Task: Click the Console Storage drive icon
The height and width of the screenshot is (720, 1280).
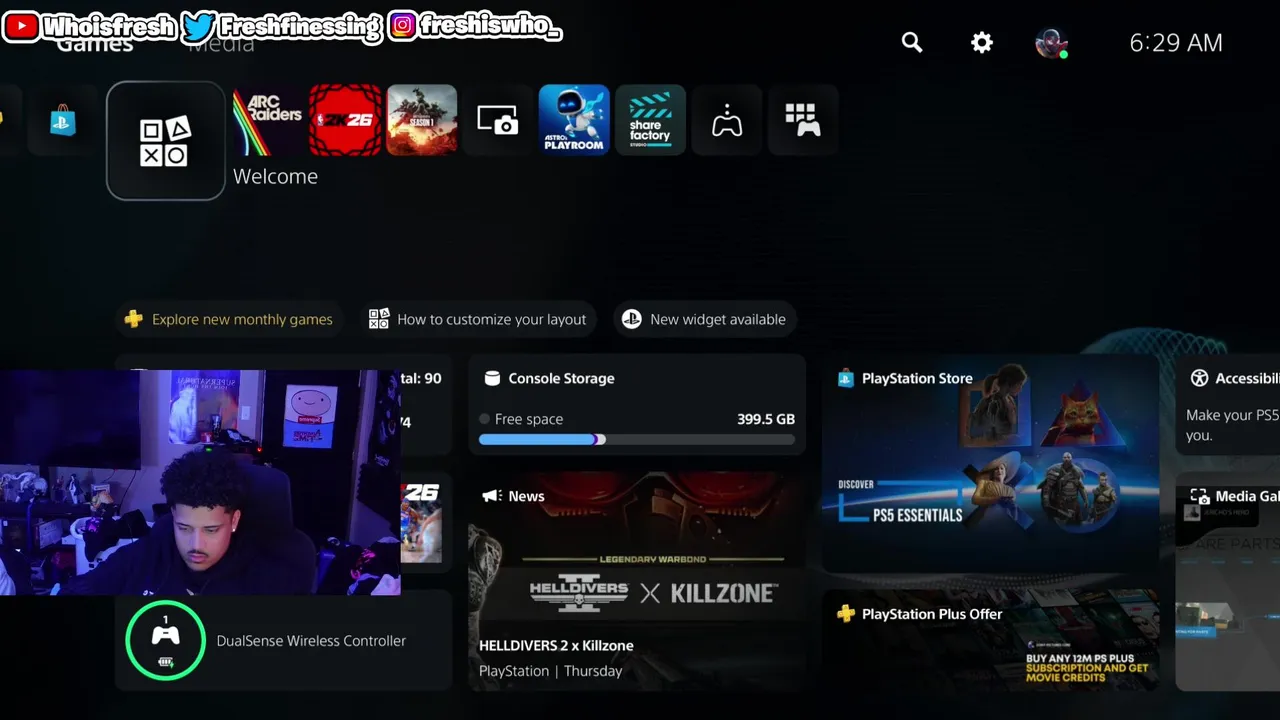Action: [492, 378]
